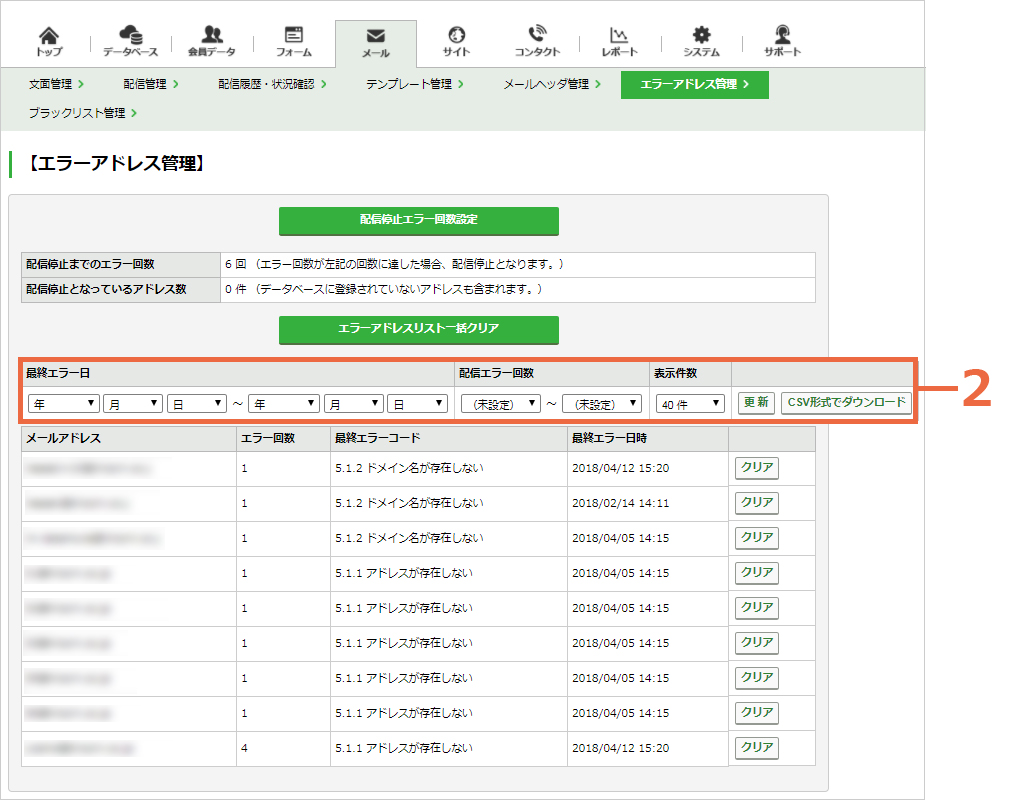Click エラーアドレスリスト一括クリア button
Viewport: 1018px width, 800px height.
(419, 329)
